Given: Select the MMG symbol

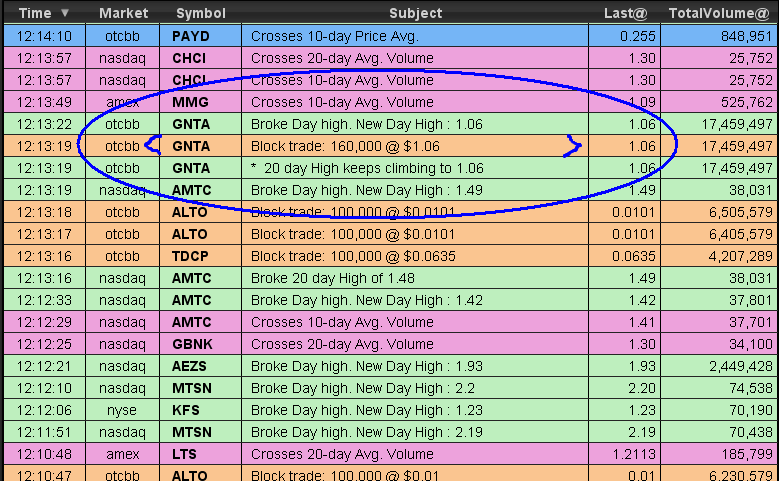Looking at the screenshot, I should pyautogui.click(x=191, y=102).
